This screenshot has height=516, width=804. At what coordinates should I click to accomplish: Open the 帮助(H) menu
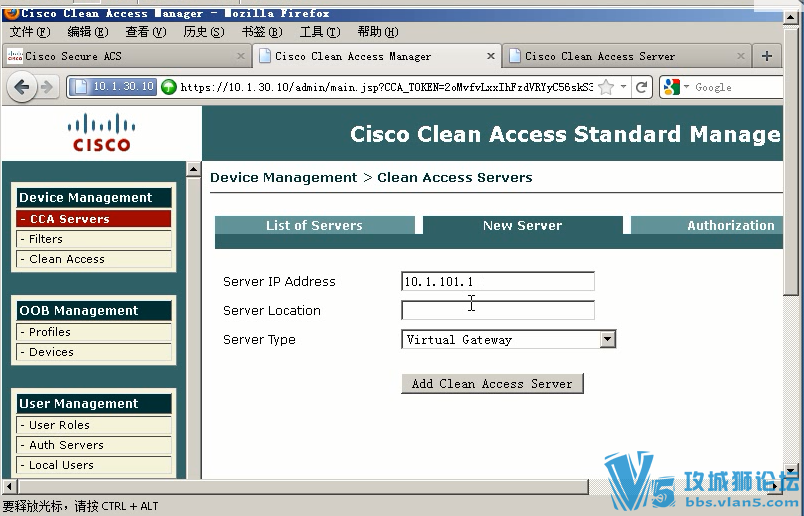point(378,32)
